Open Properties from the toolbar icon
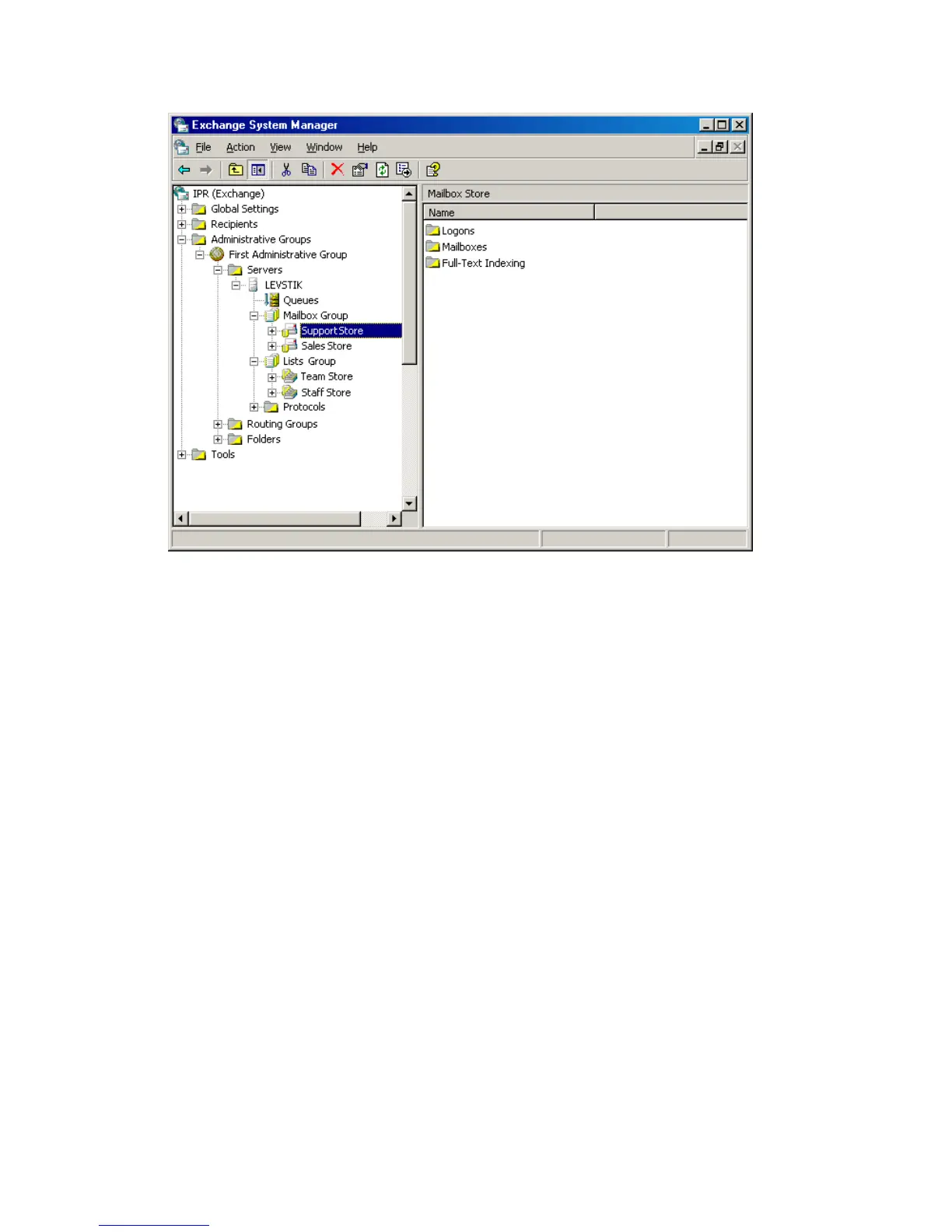This screenshot has height=1232, width=952. tap(359, 170)
